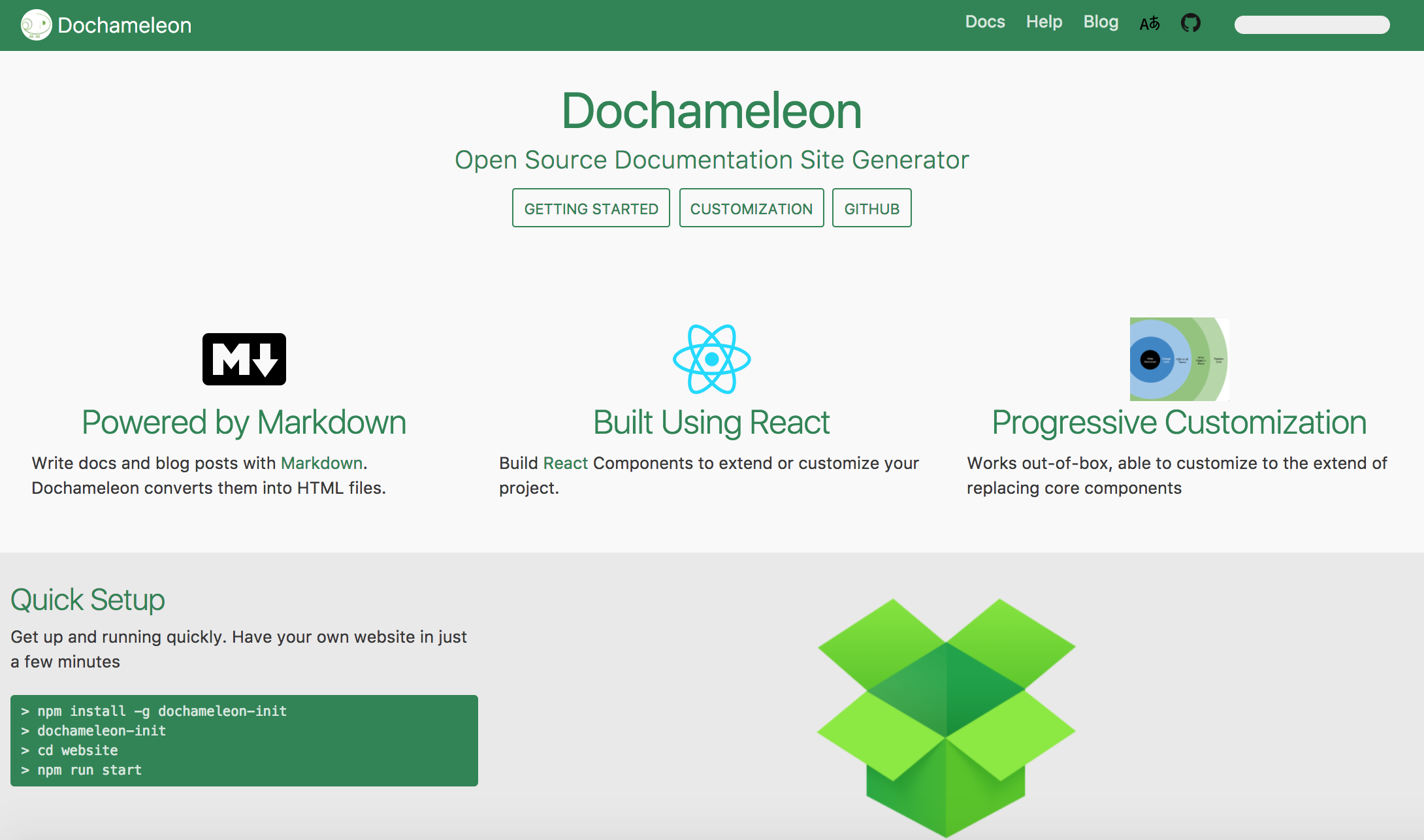Click the language translation icon

(x=1149, y=23)
